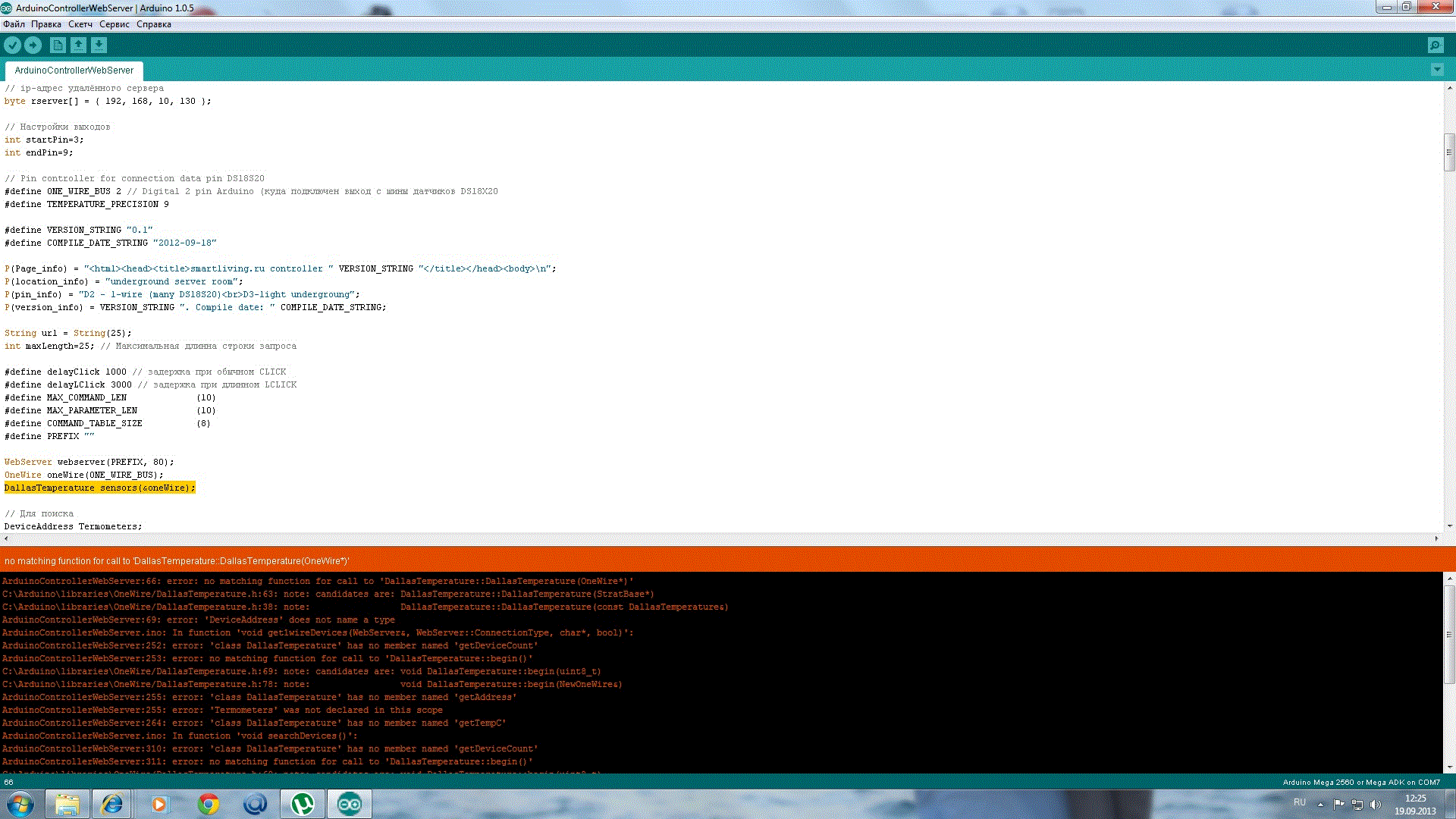This screenshot has width=1456, height=819.
Task: Create a new sketch with New icon
Action: 58,45
